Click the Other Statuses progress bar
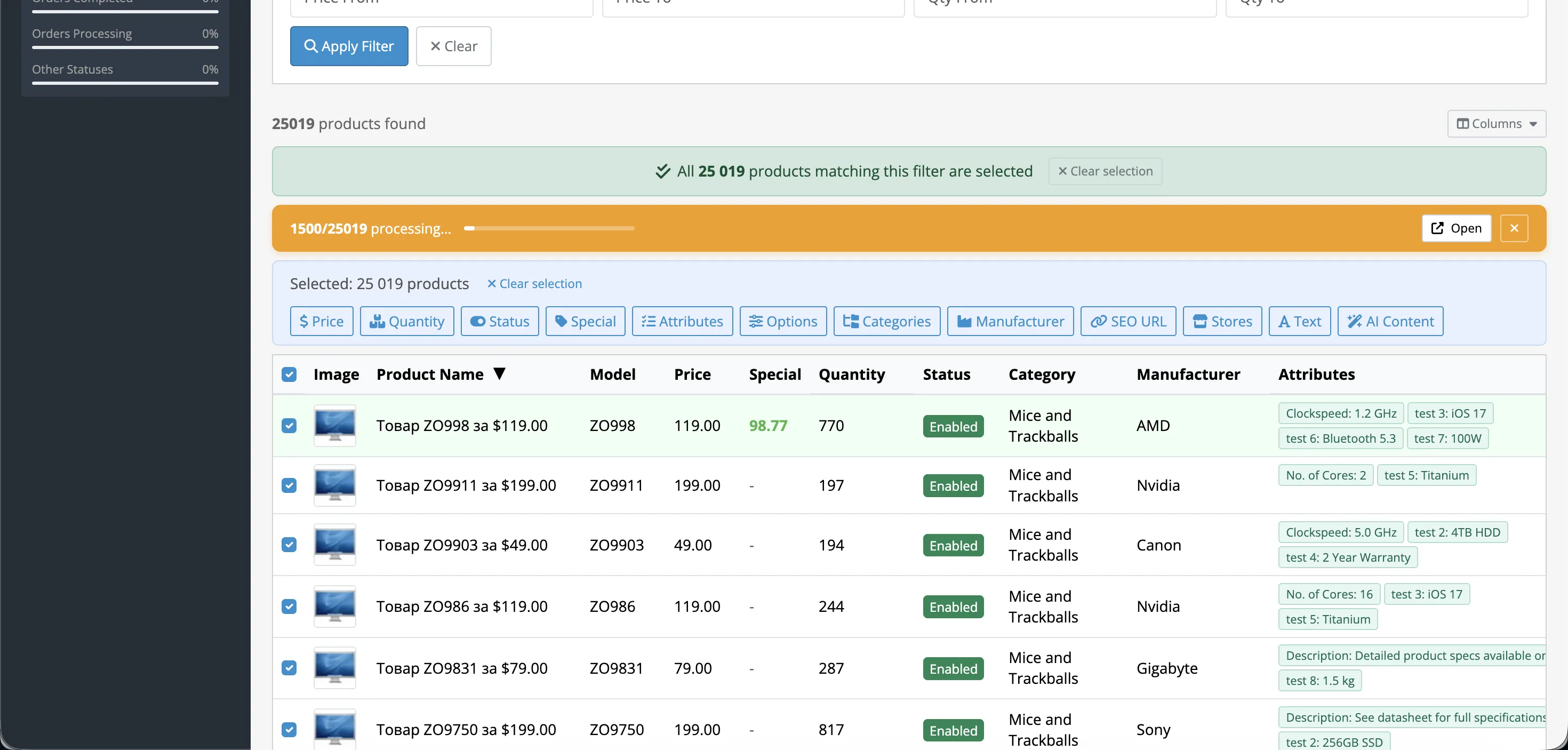 [x=125, y=83]
